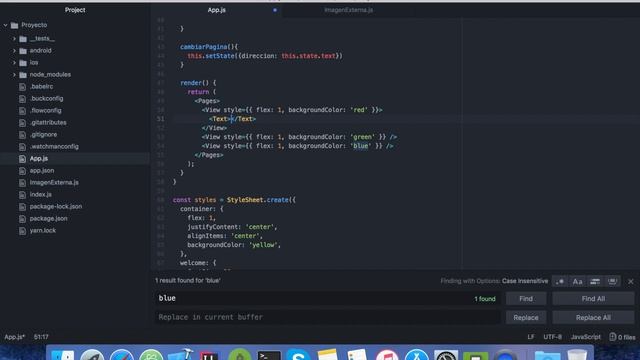
Task: Toggle the Match Case (Aa) option
Action: click(x=577, y=281)
